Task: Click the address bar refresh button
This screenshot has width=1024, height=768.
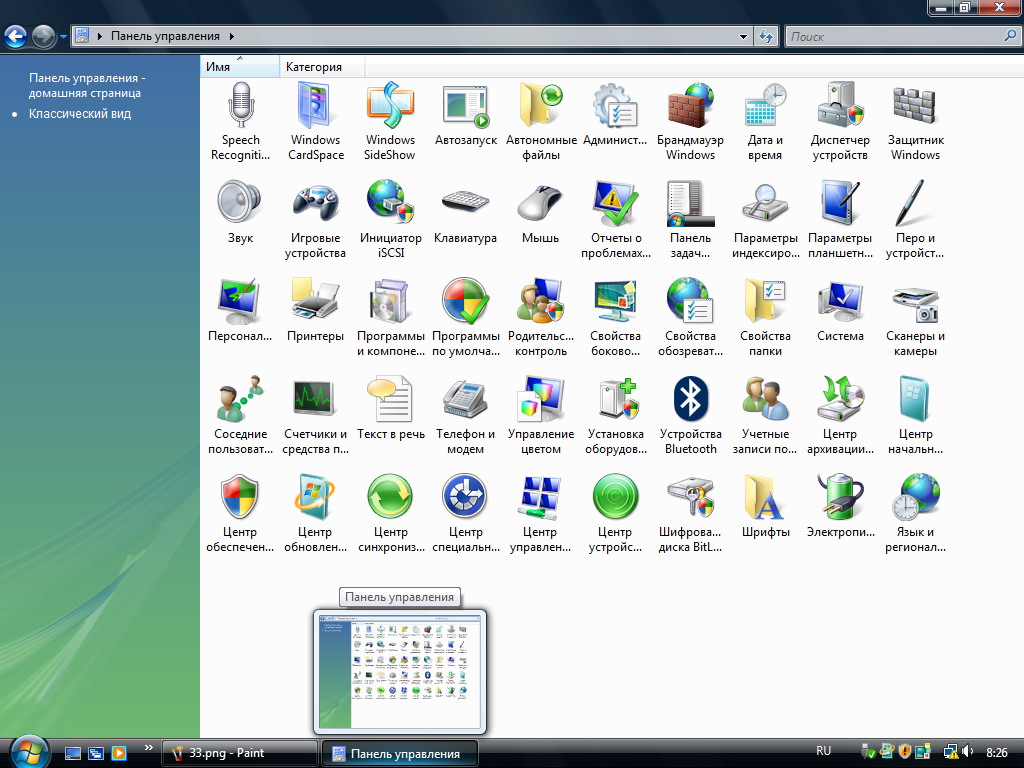Action: pos(766,37)
